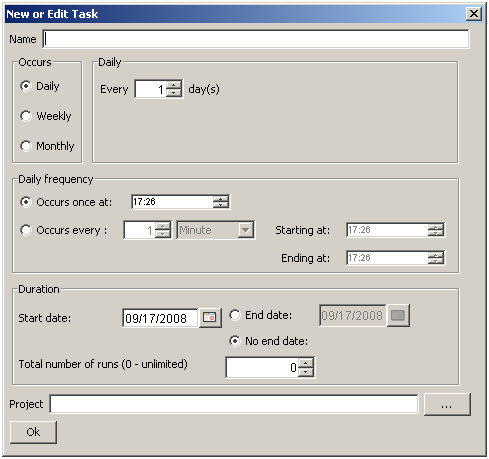
Task: Click the Ok button
Action: pos(33,432)
